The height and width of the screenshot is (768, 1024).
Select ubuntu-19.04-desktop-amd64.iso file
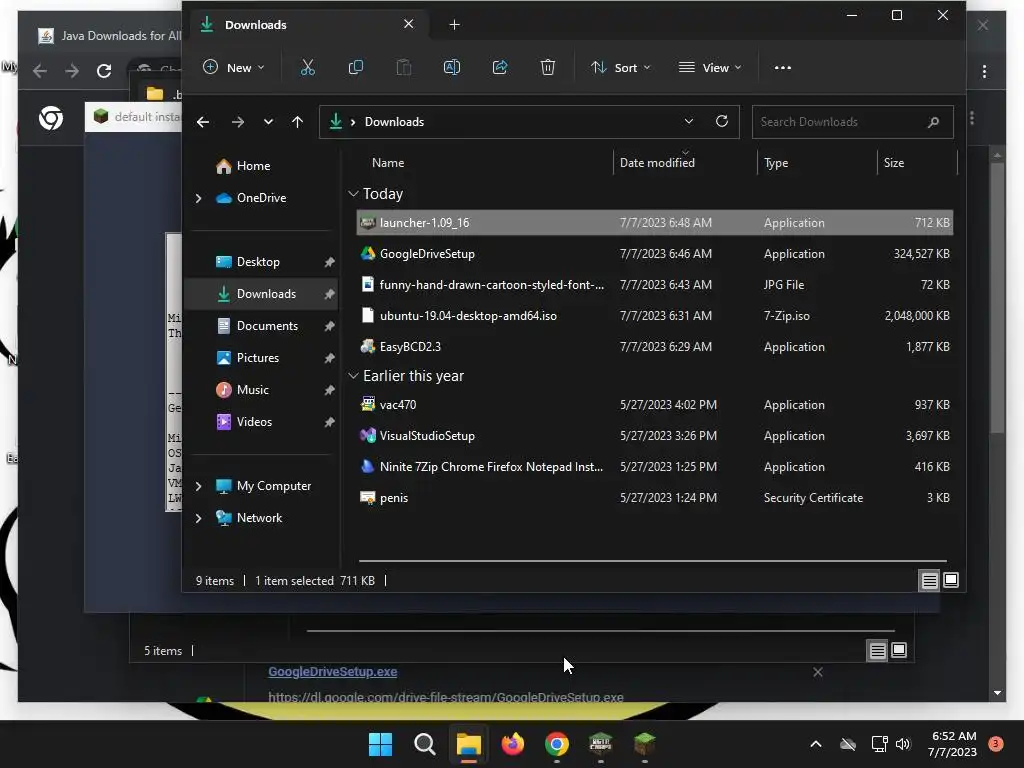tap(654, 315)
